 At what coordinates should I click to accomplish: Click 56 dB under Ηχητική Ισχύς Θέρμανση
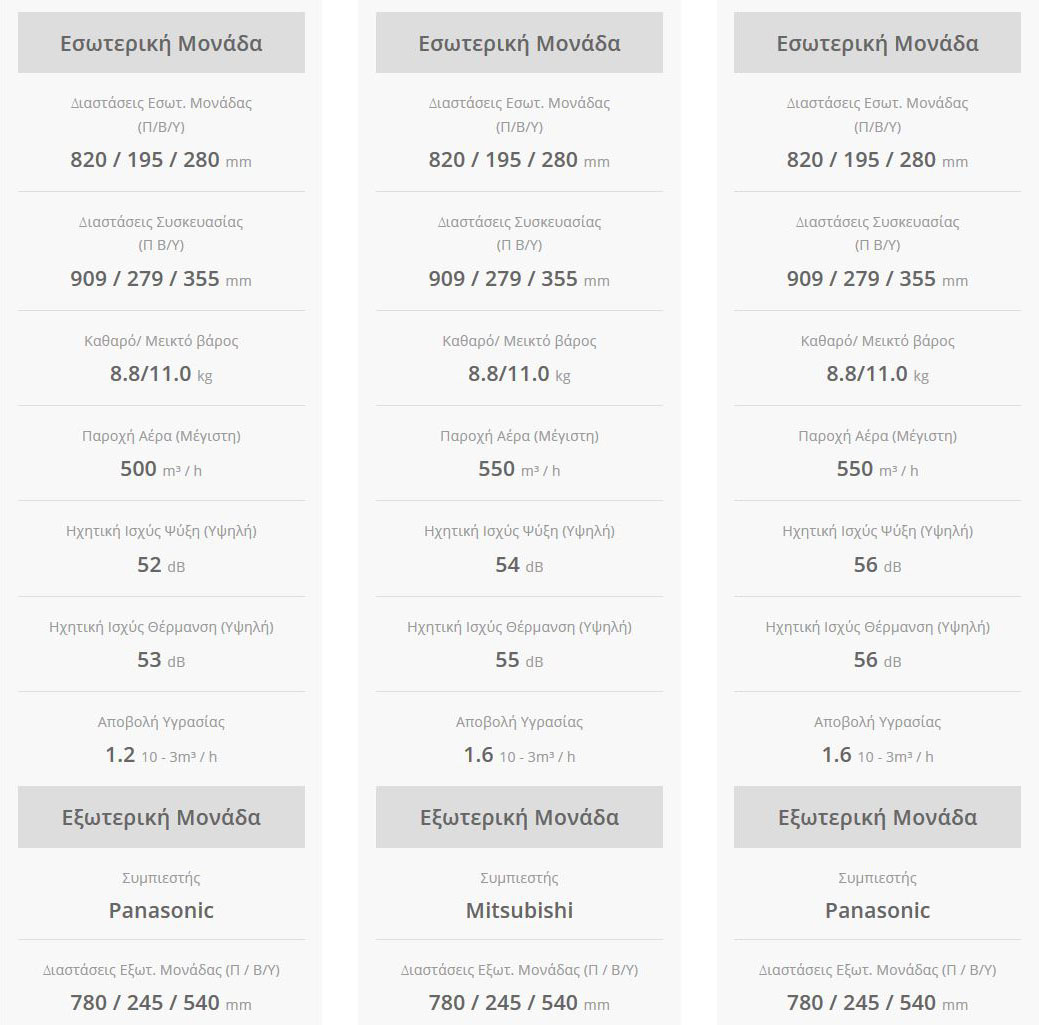pyautogui.click(x=866, y=660)
